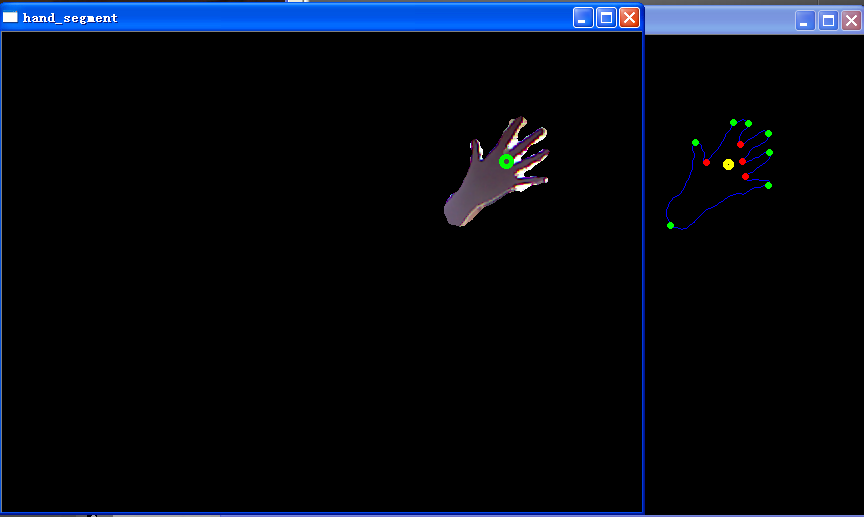Minimize the hand_segment window
The image size is (864, 517).
[x=583, y=18]
